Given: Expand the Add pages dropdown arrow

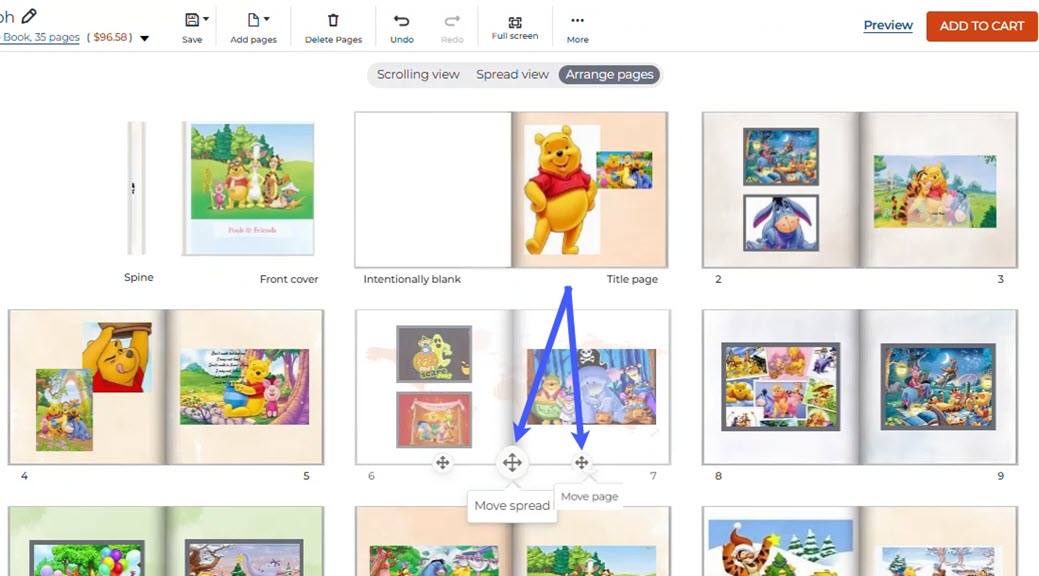Looking at the screenshot, I should [x=266, y=19].
